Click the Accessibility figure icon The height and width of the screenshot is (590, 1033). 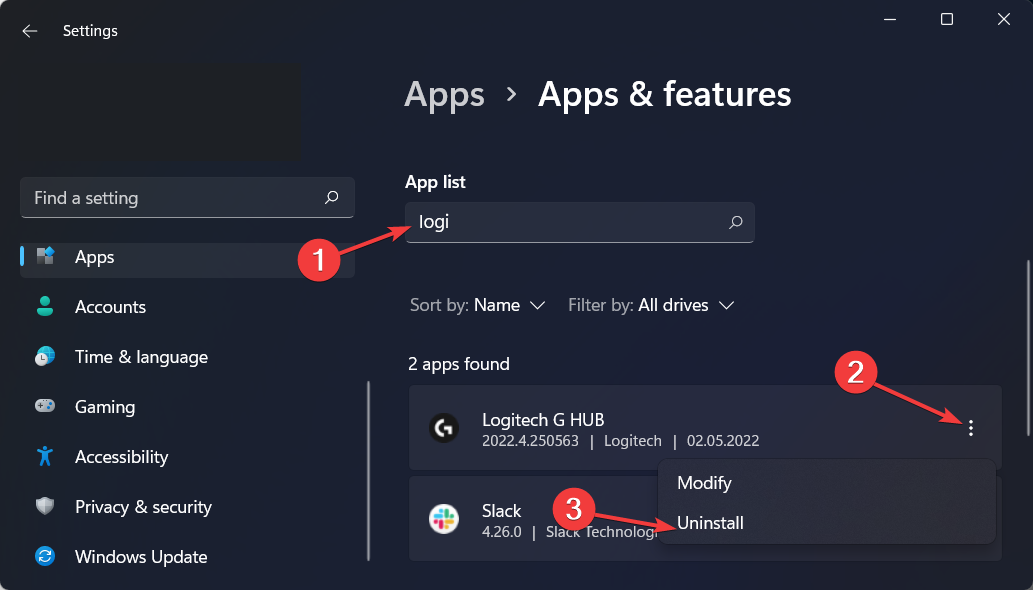click(45, 457)
